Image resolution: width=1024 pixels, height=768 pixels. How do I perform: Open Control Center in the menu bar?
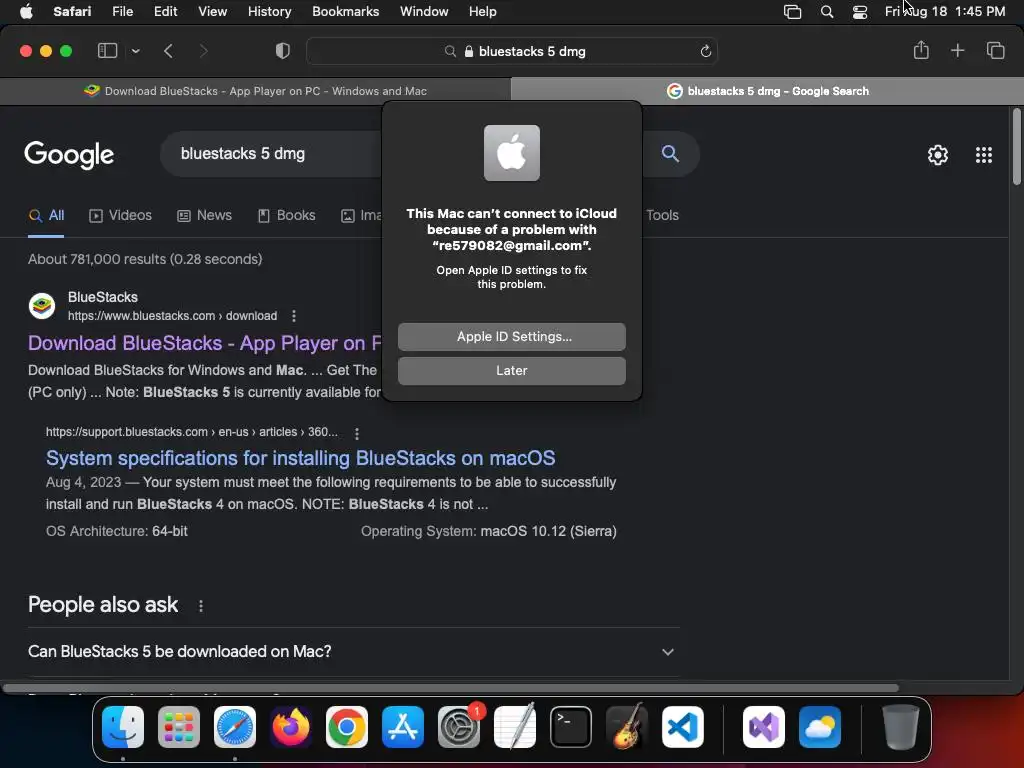coord(860,12)
